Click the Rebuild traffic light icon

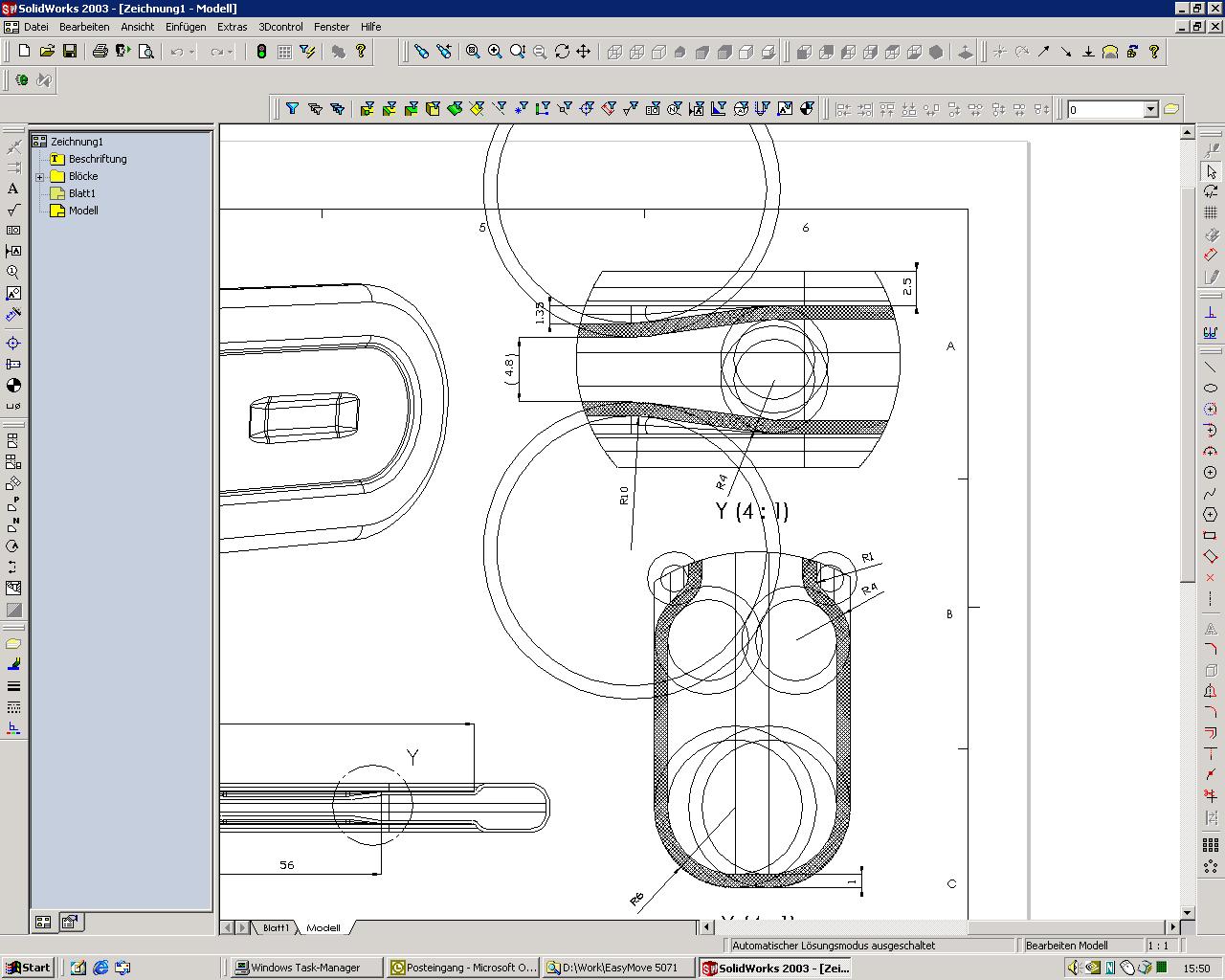(x=261, y=52)
